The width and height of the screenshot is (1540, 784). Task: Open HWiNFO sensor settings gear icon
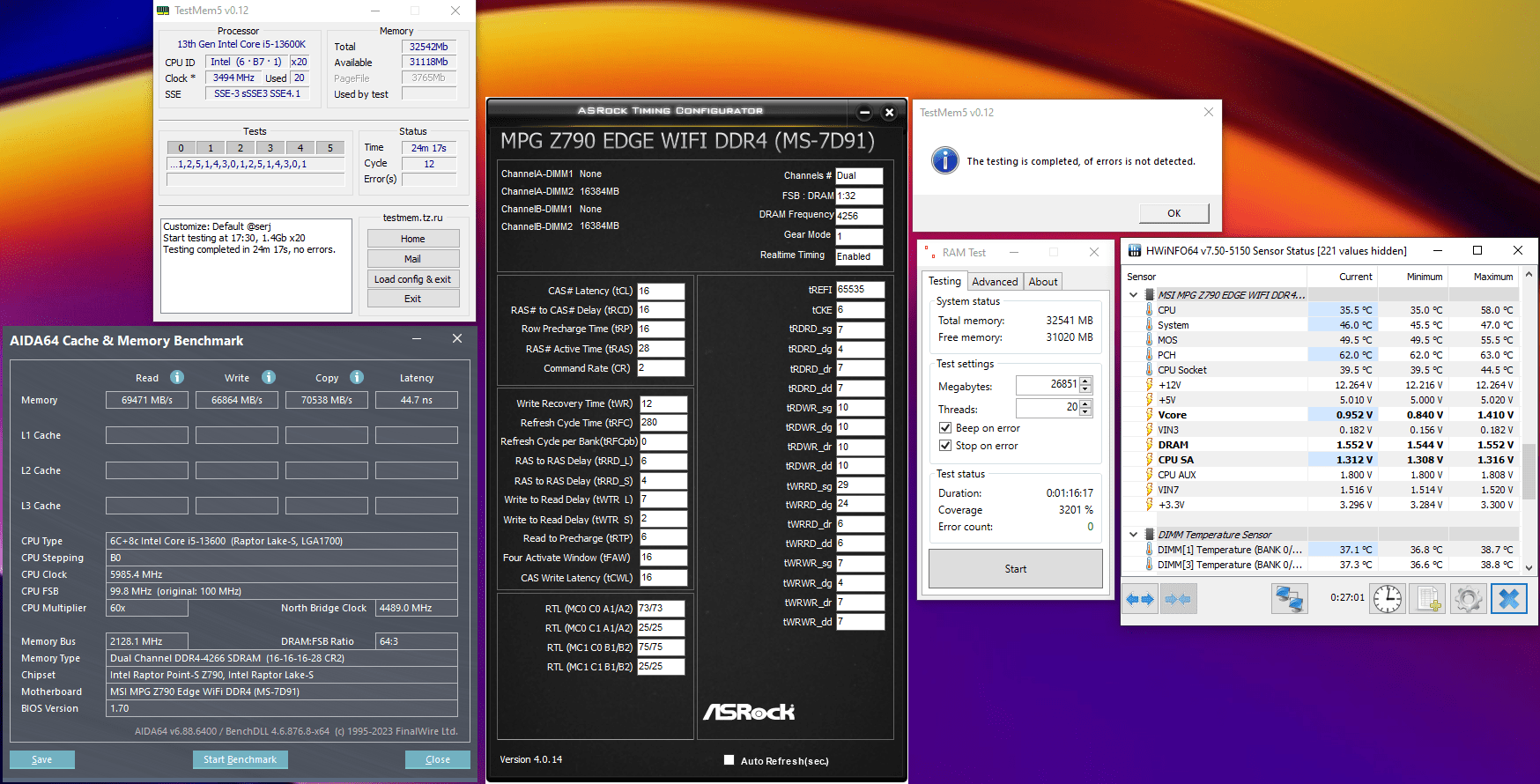1468,599
